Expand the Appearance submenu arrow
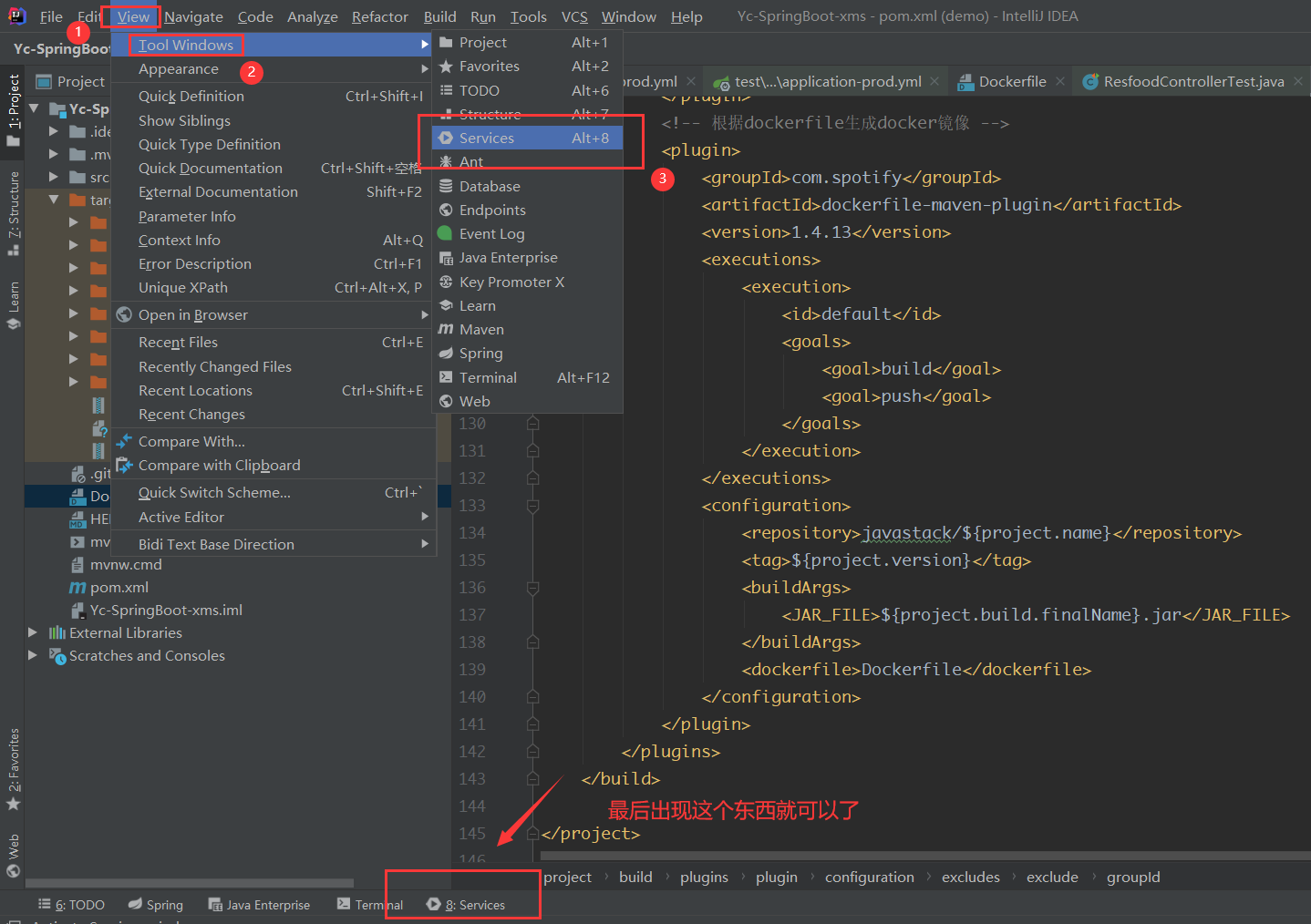Image resolution: width=1311 pixels, height=924 pixels. (x=425, y=68)
